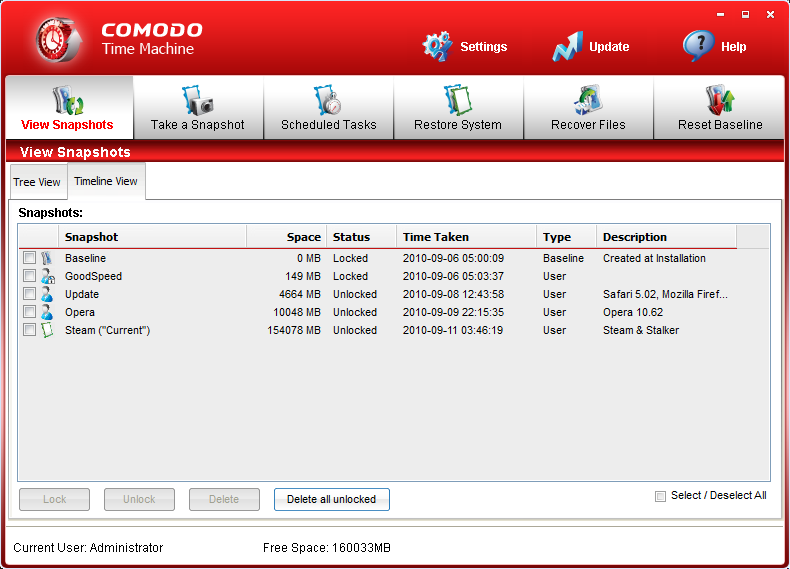Click the Restore System icon
Viewport: 790px width, 569px height.
tap(457, 100)
